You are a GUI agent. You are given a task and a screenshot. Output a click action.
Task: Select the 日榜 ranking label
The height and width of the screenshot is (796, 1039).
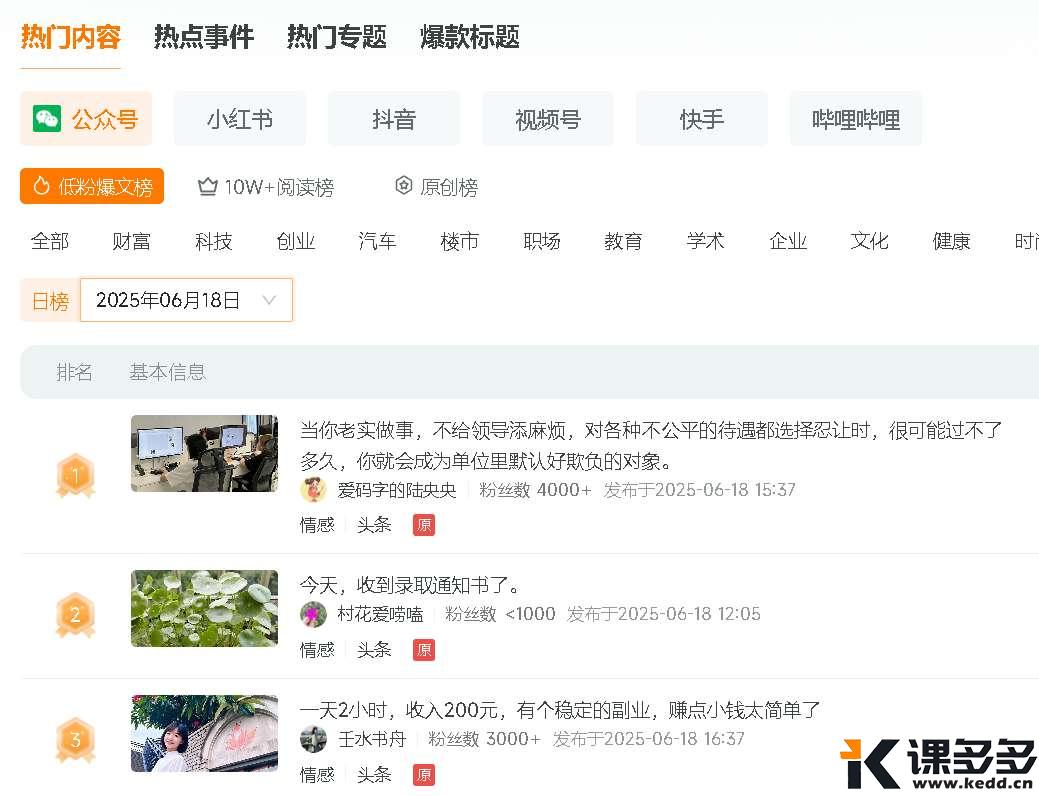coord(50,300)
